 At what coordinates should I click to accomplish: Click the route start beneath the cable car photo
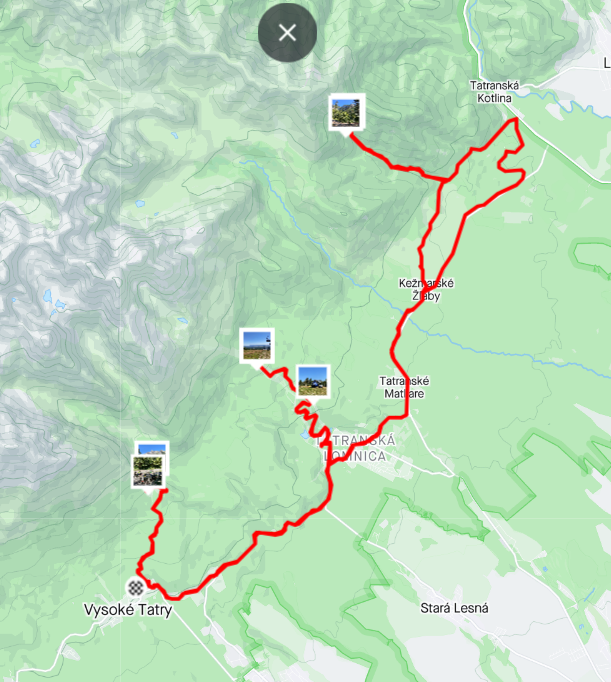coord(261,368)
